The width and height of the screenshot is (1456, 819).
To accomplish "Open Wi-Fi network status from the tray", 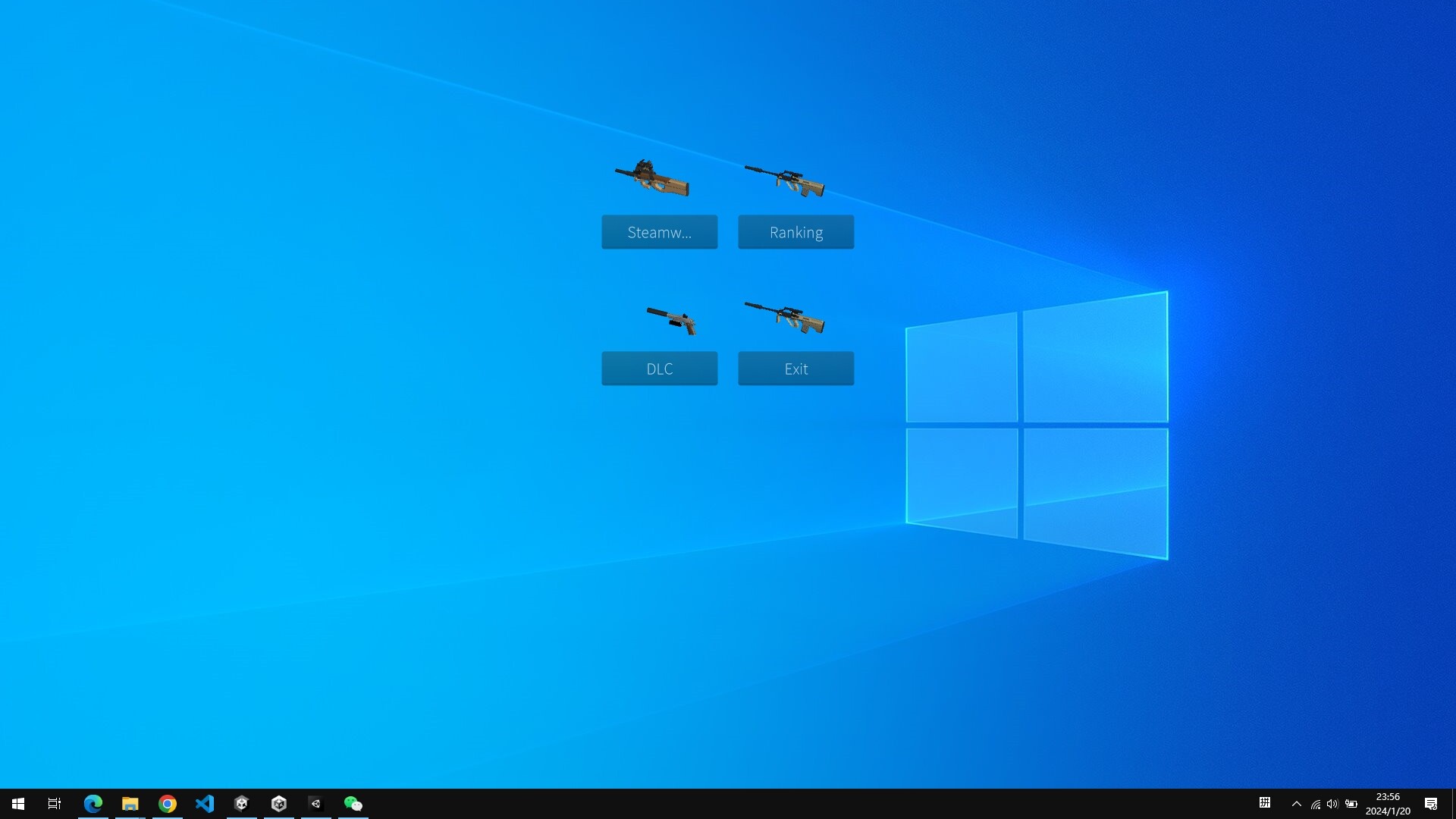I will click(1315, 803).
